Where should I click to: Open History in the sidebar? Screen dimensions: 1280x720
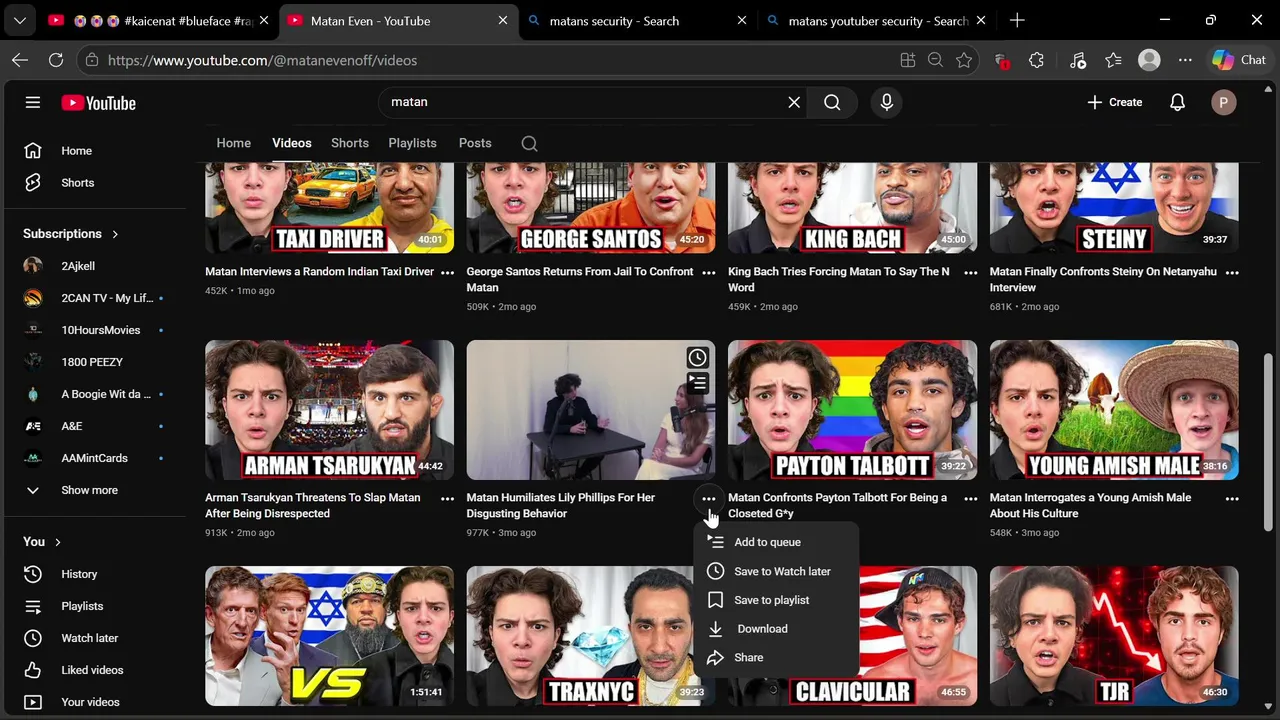click(98, 574)
